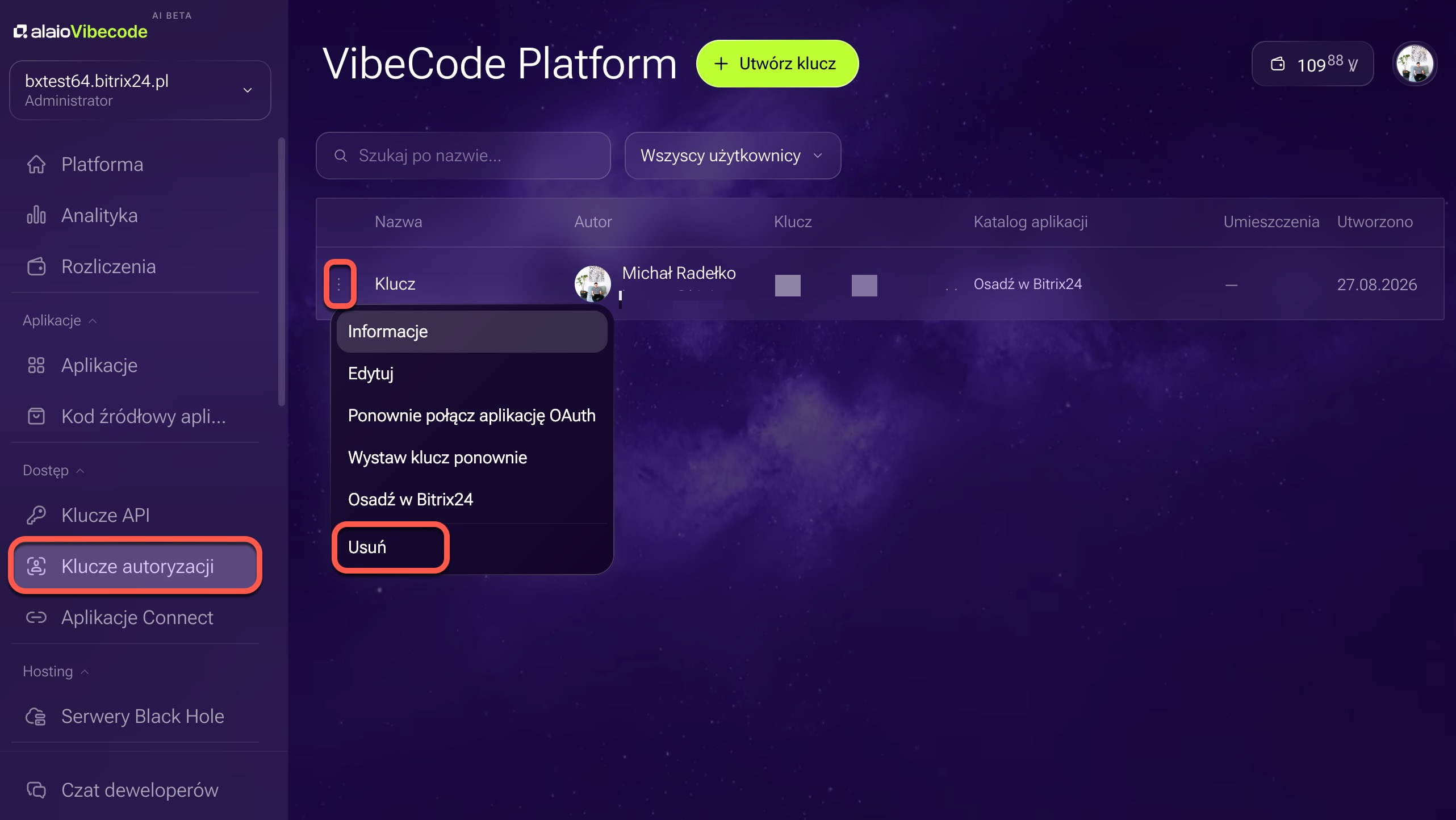The image size is (1456, 820).
Task: Open the Platforma home icon
Action: click(36, 164)
